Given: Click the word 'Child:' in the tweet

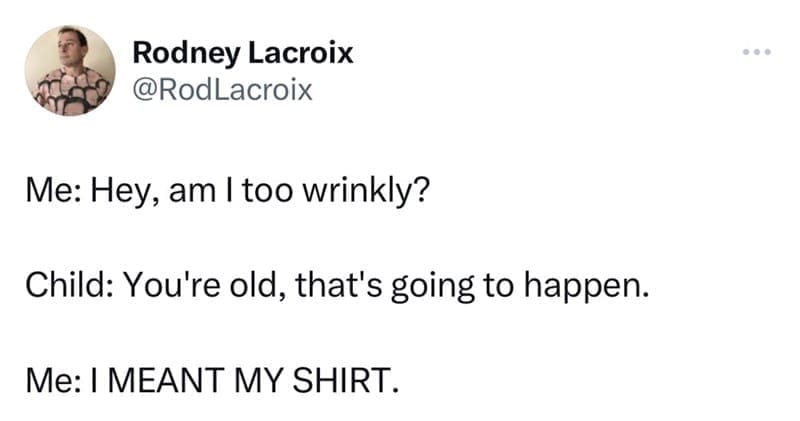Looking at the screenshot, I should tap(70, 285).
